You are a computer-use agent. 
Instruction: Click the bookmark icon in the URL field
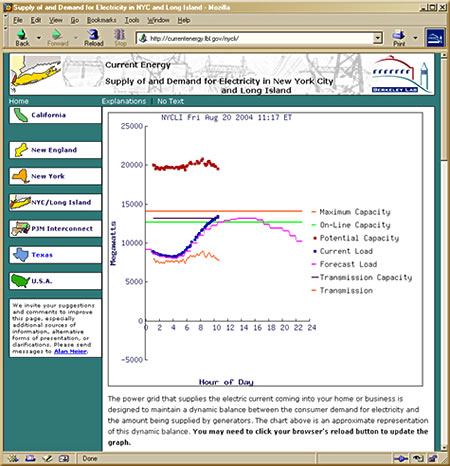coord(143,38)
